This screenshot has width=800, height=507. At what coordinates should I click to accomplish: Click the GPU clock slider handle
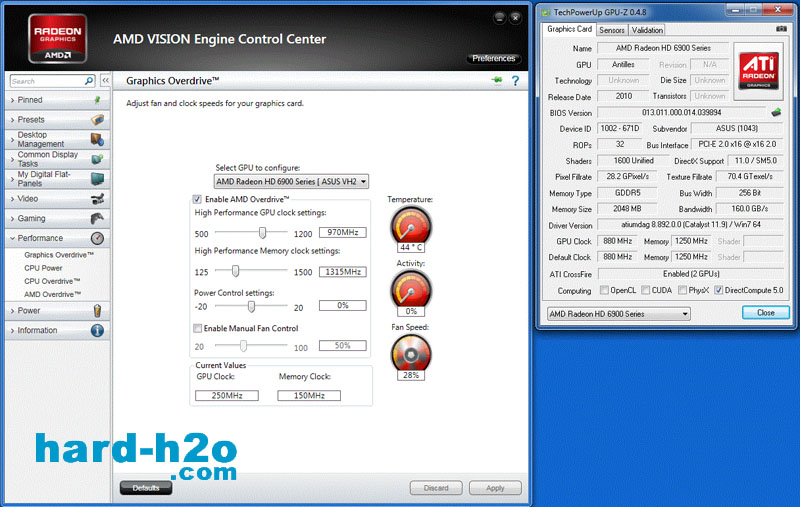click(262, 233)
